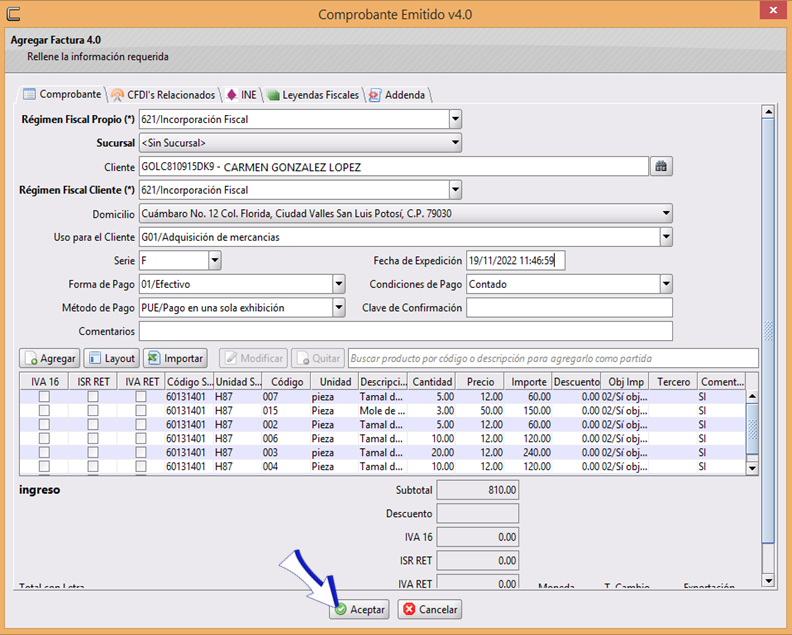Click the Precio column header

[480, 382]
